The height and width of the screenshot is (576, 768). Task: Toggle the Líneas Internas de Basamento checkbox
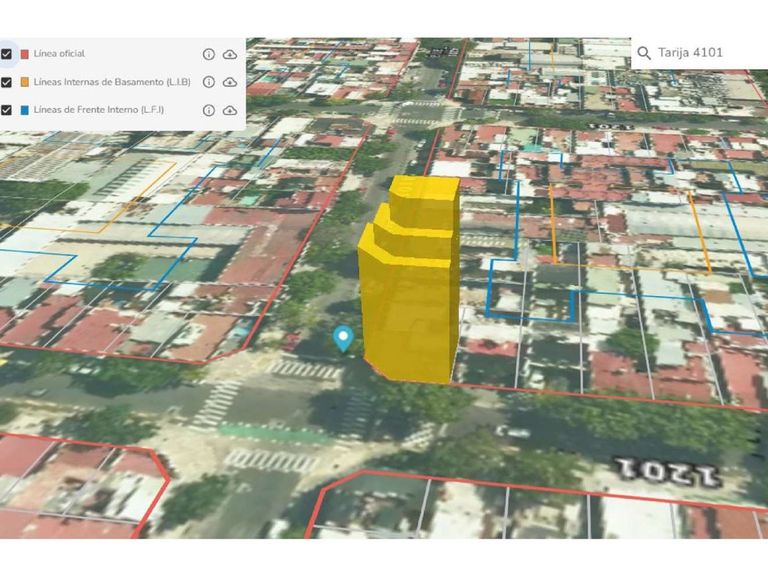click(7, 82)
